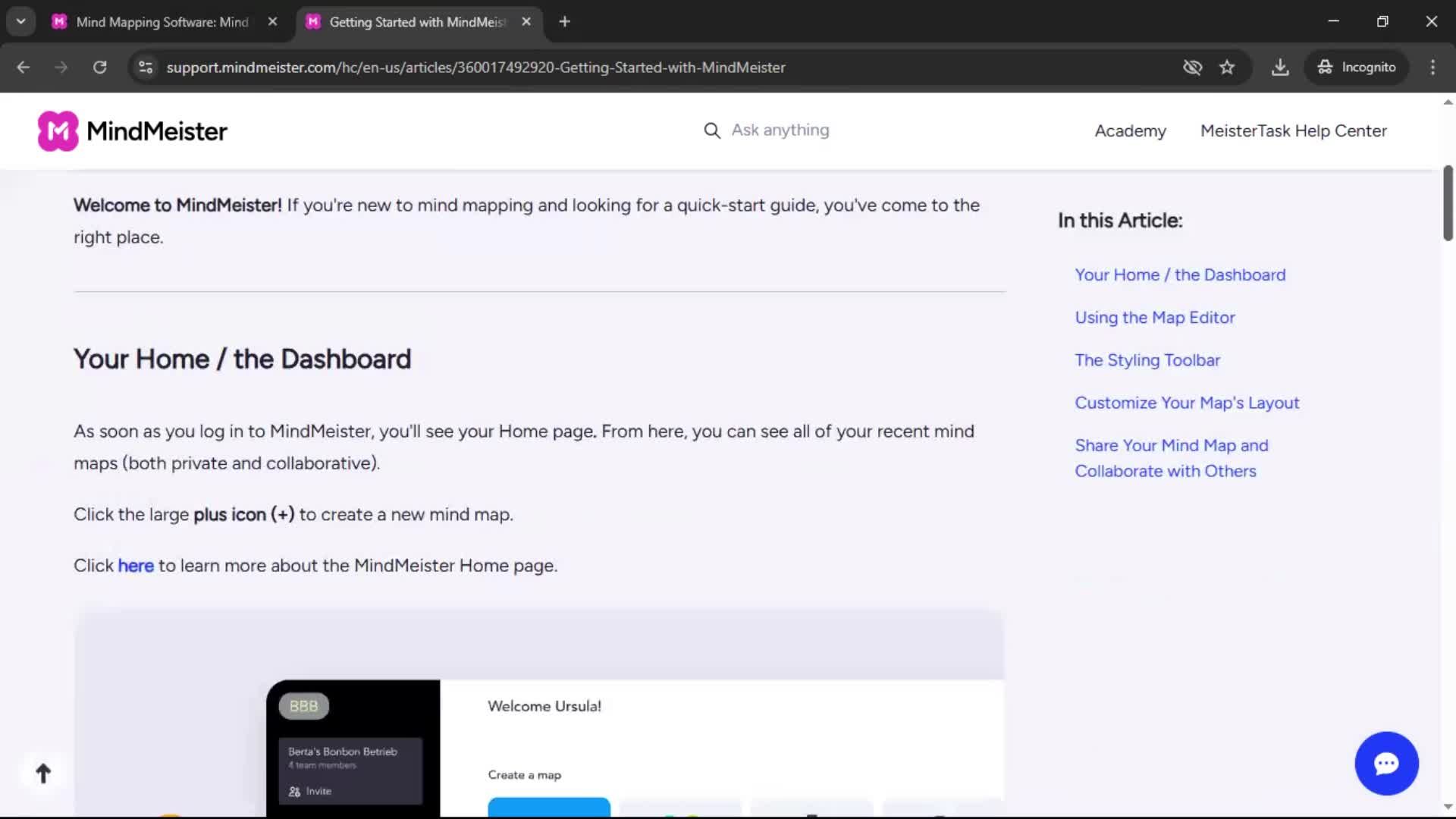1456x819 pixels.
Task: Open the chat support bubble
Action: [1386, 763]
